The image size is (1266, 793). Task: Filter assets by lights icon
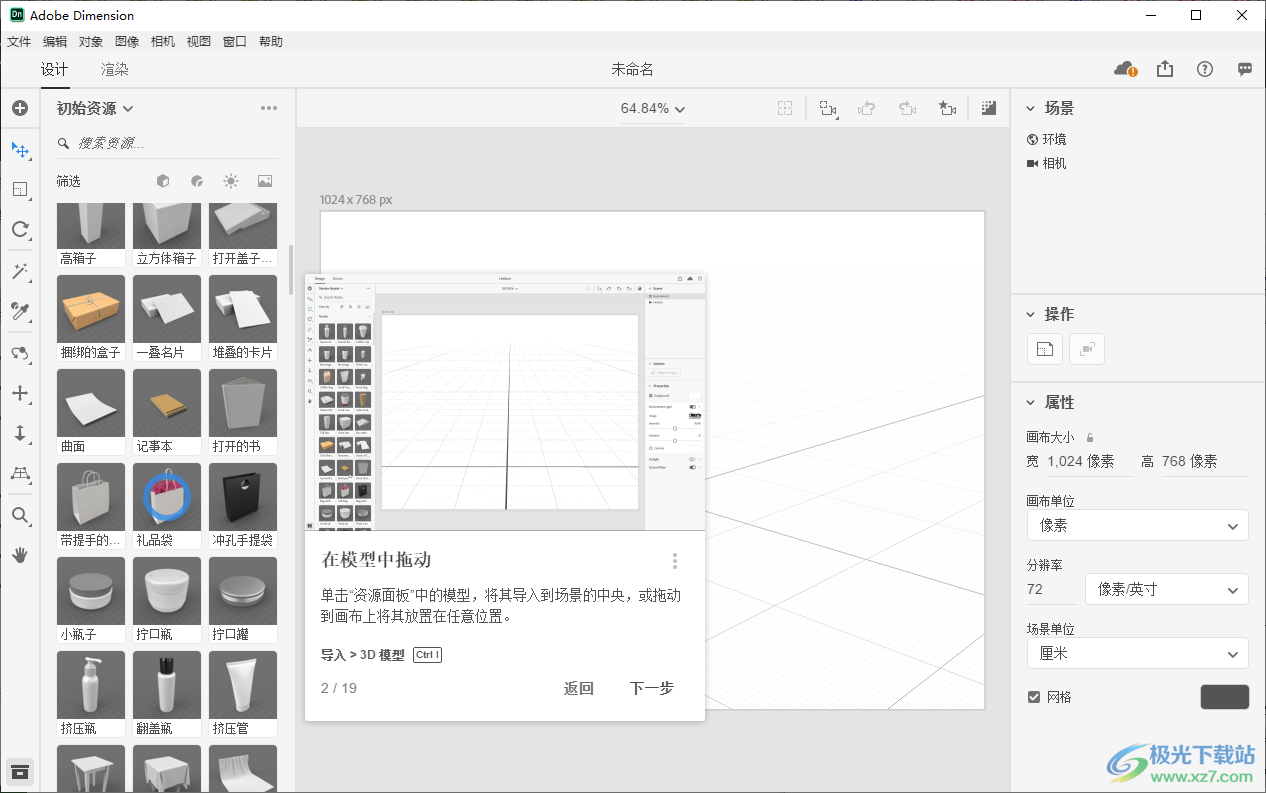click(231, 181)
